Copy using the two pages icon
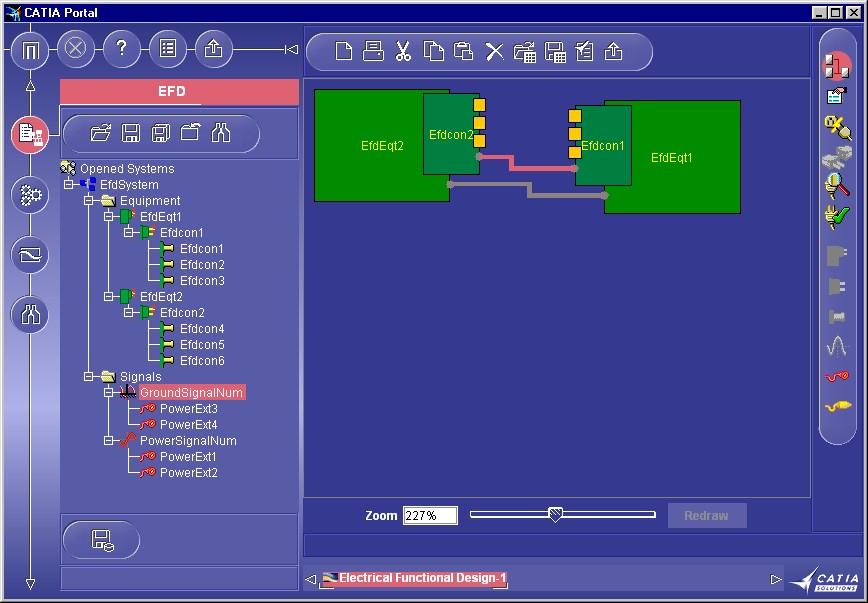Screen dimensions: 868x603 tap(433, 51)
